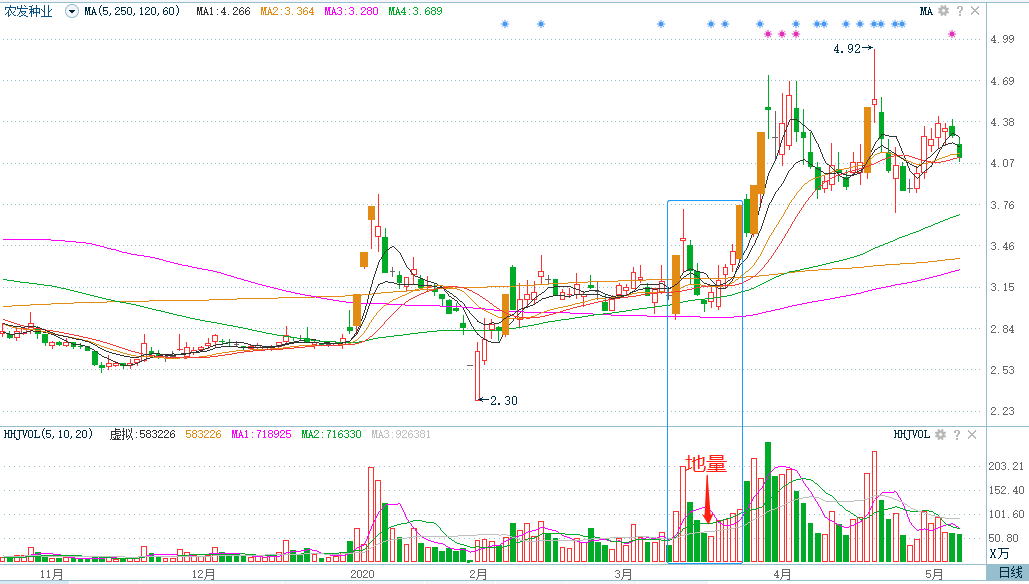
Task: Click the 2.23 price axis value
Action: 1003,411
